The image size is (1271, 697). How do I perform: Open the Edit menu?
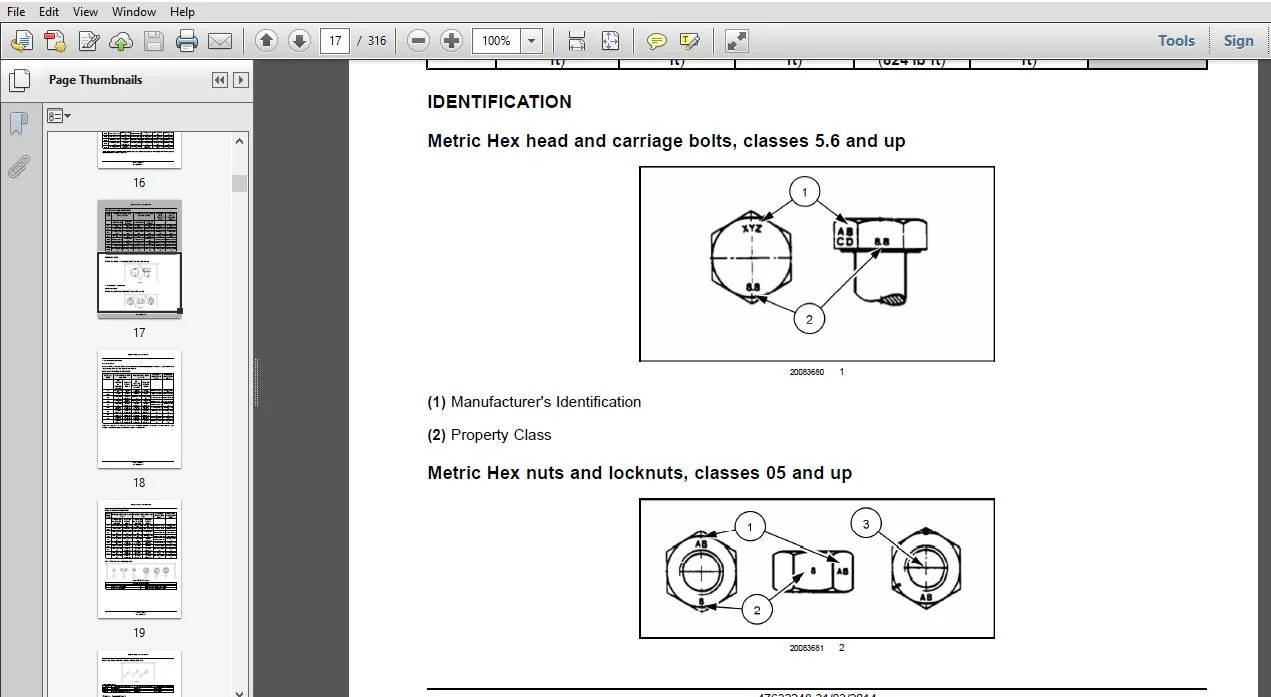(48, 12)
